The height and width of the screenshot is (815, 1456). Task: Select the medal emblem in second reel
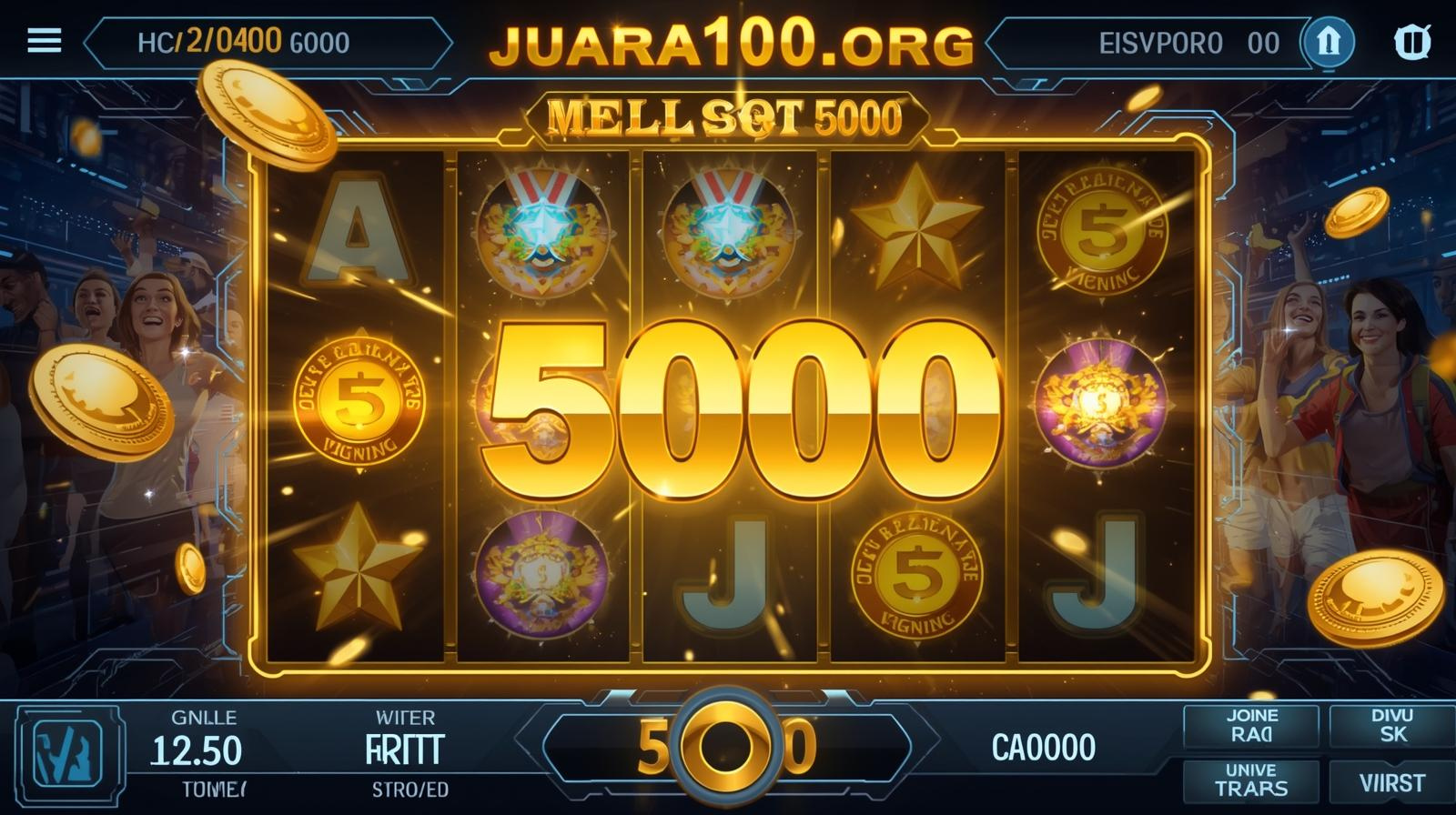click(x=543, y=233)
